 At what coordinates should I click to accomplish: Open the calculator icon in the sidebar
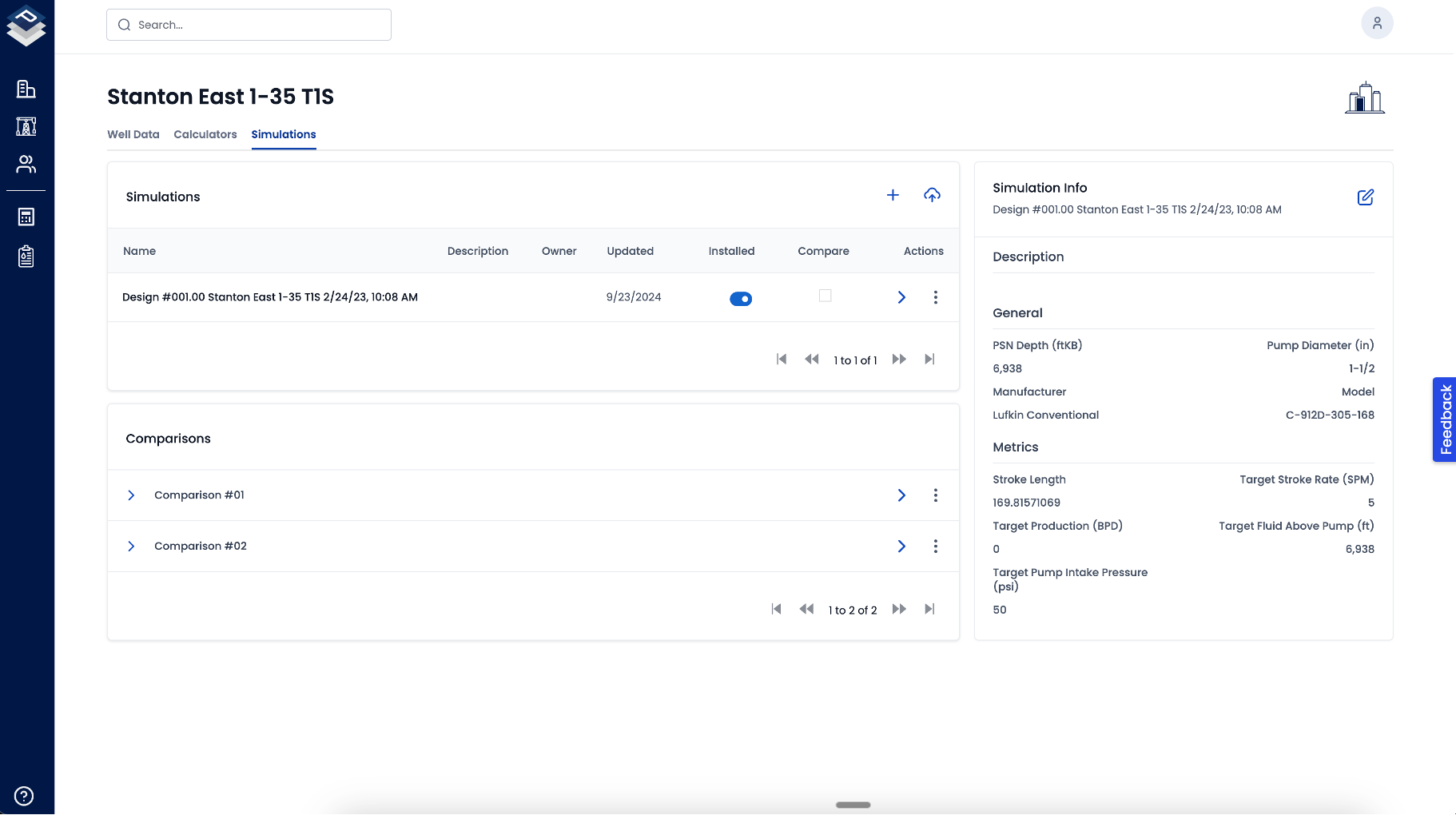tap(26, 217)
